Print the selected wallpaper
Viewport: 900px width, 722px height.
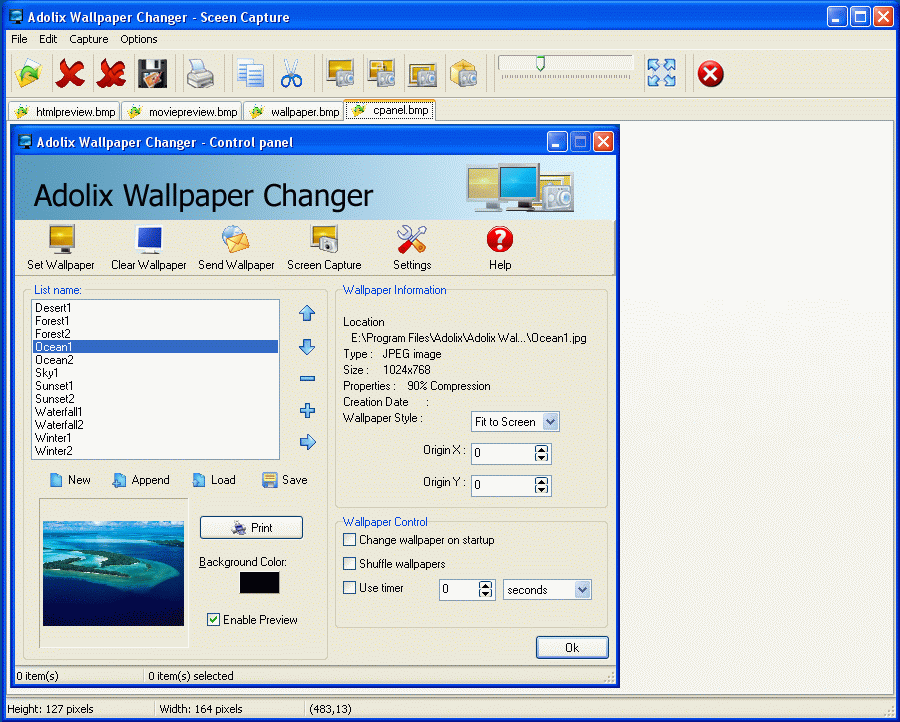[x=251, y=527]
